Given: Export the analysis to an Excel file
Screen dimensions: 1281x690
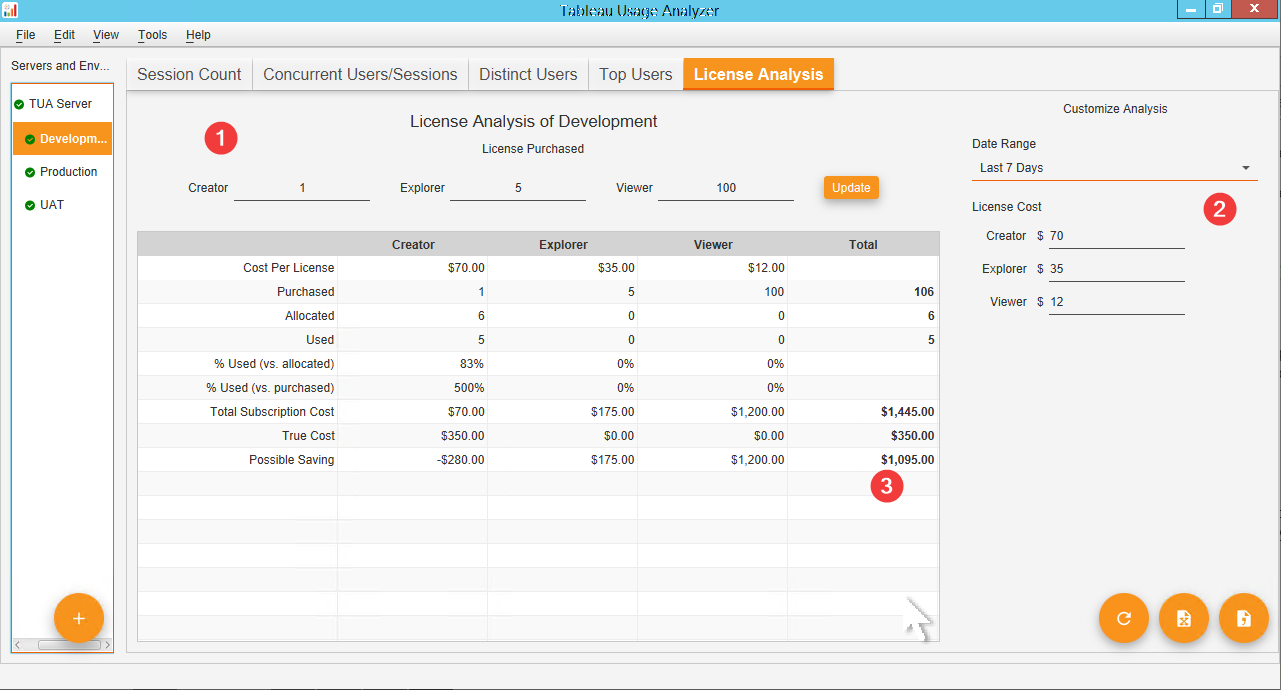Looking at the screenshot, I should pyautogui.click(x=1183, y=618).
